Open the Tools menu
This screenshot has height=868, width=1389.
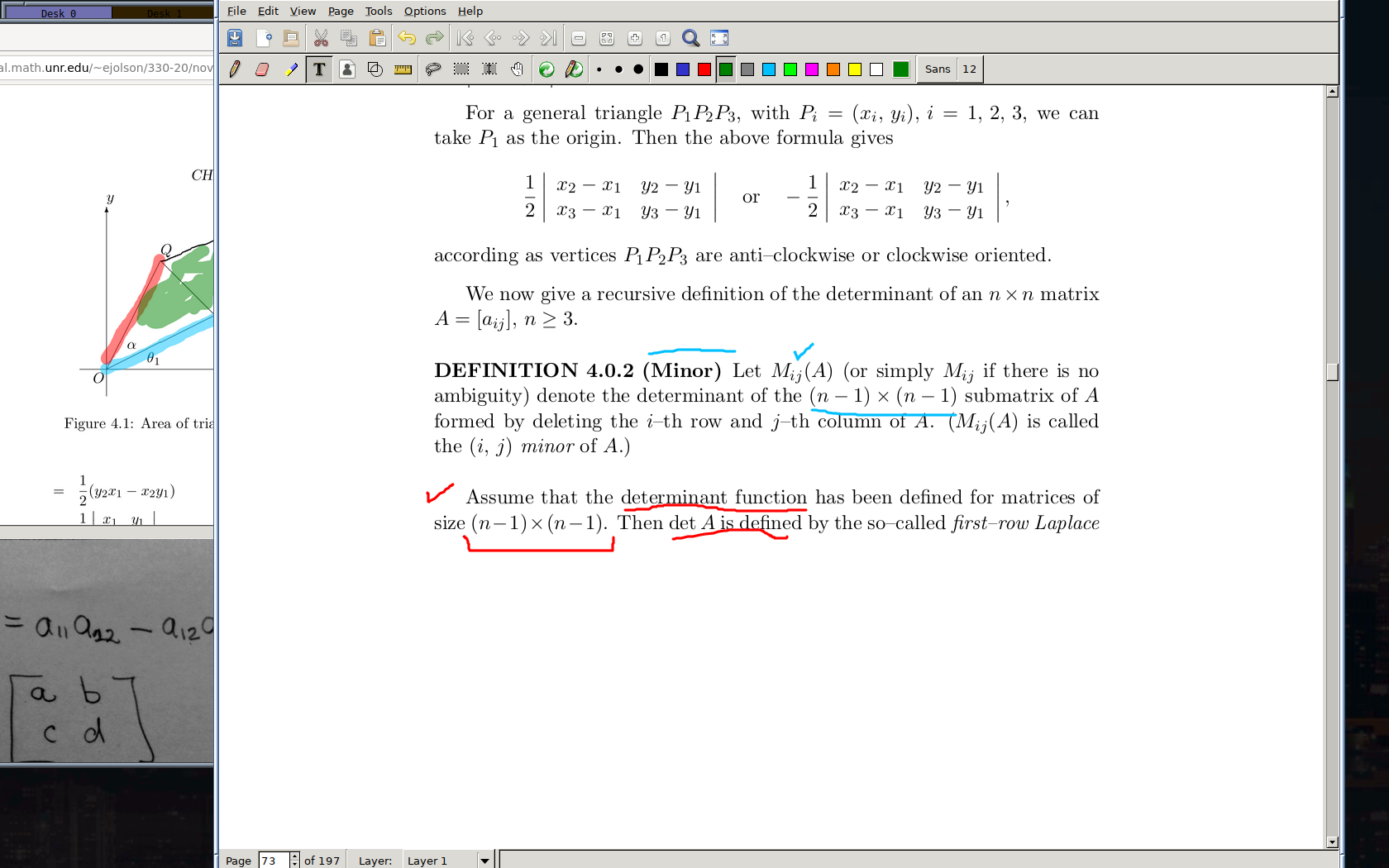[x=378, y=11]
